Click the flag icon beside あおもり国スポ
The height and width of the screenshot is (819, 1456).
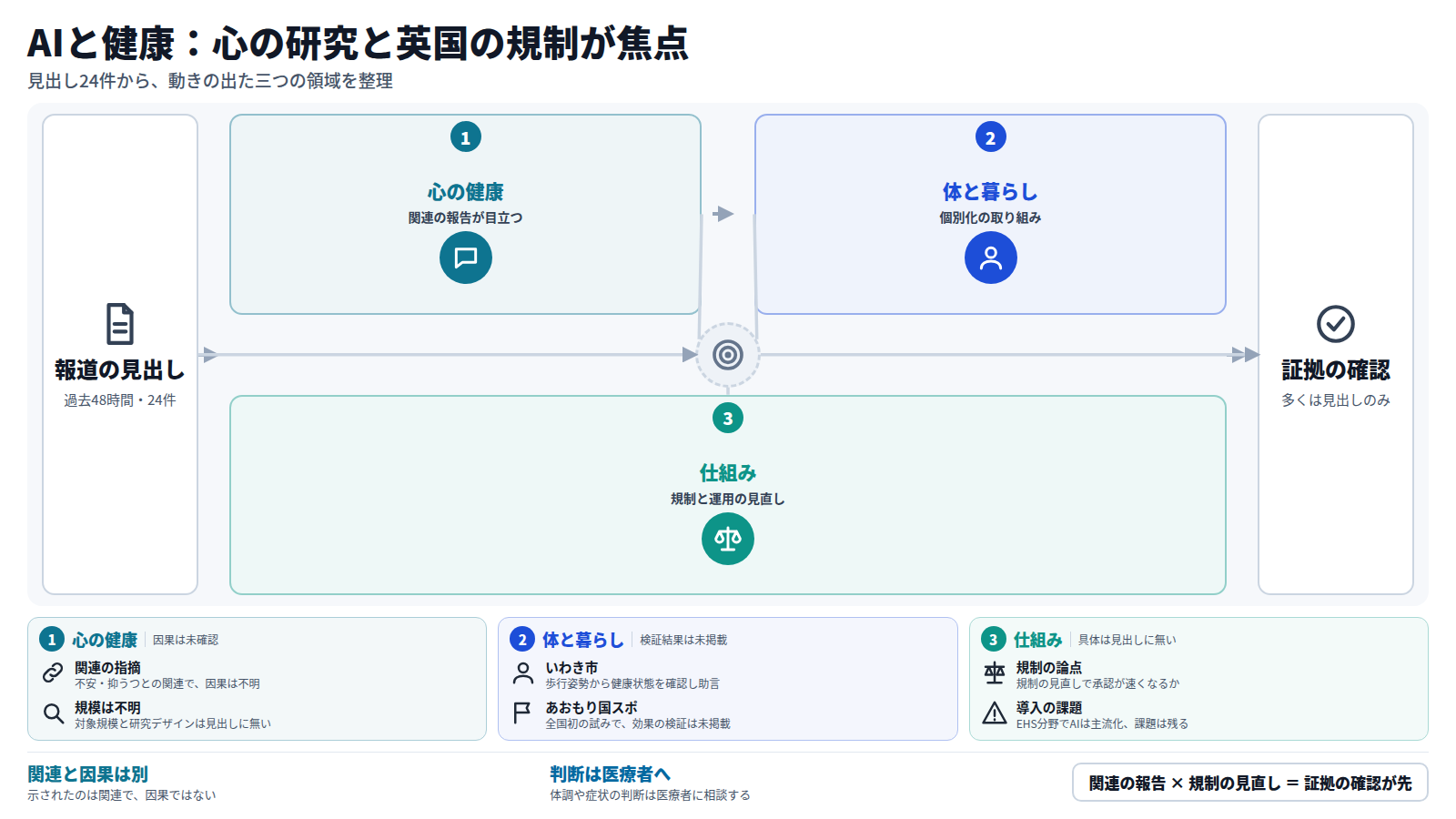coord(523,713)
